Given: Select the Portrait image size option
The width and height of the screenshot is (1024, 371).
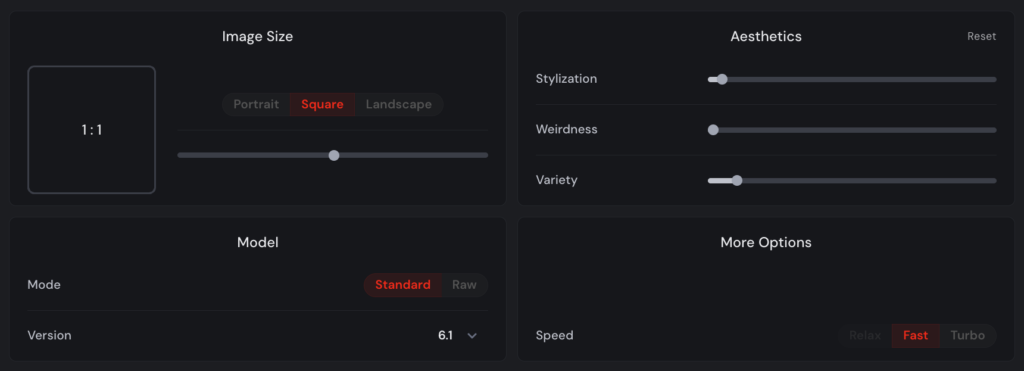Looking at the screenshot, I should 256,105.
